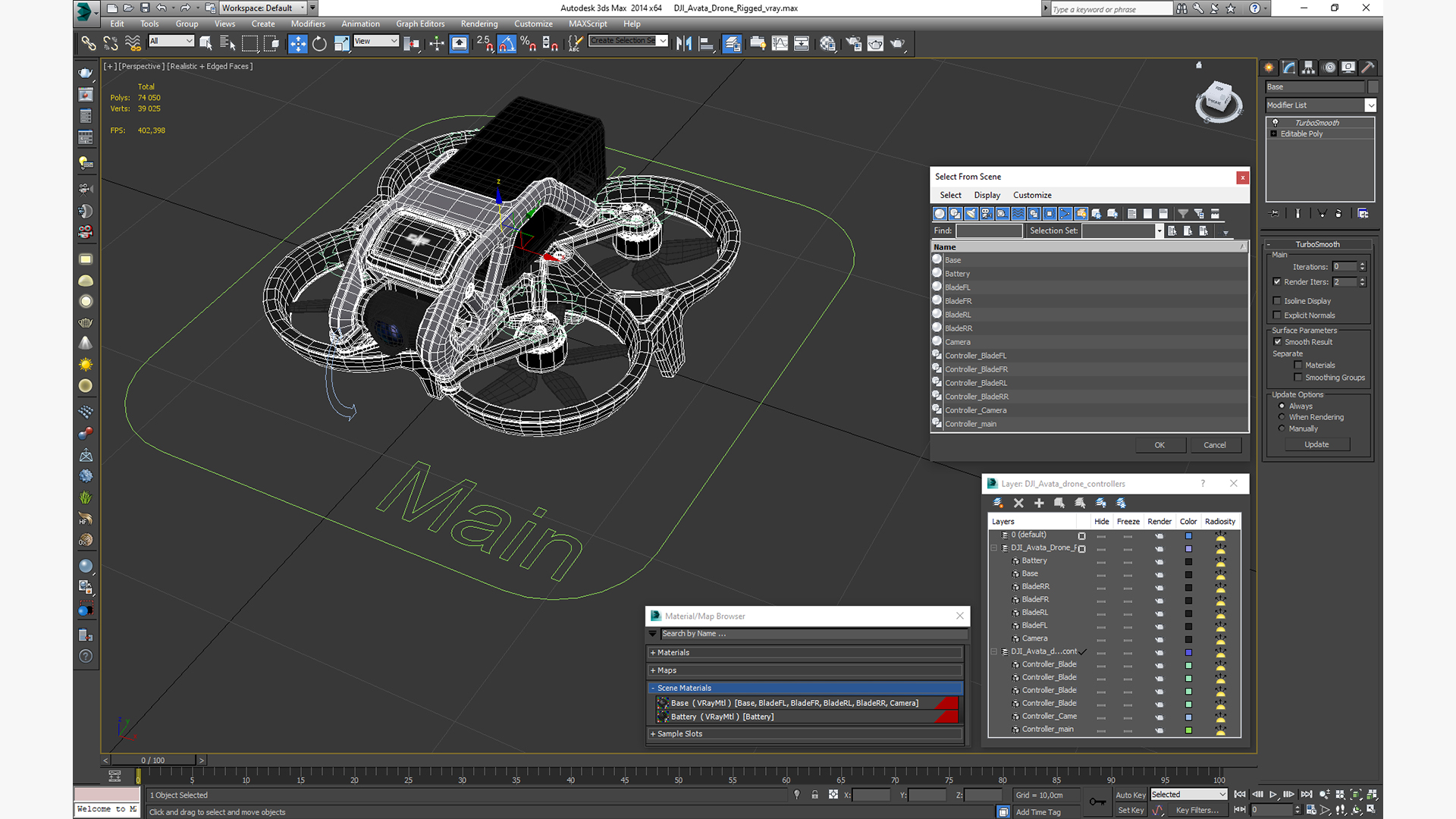Expand the Maps group in Material Browser
This screenshot has height=819, width=1456.
(x=652, y=670)
